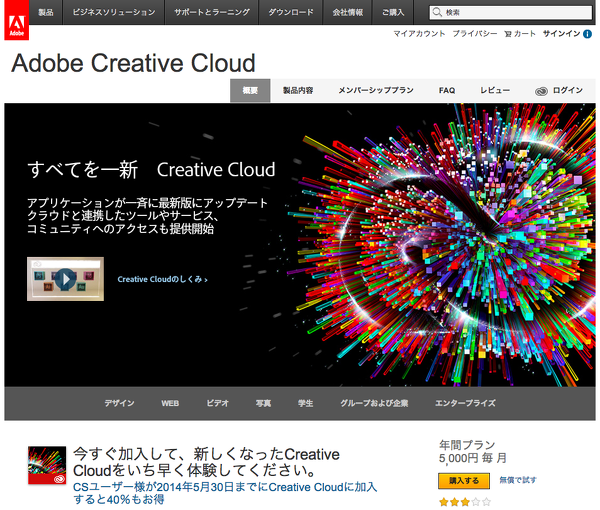Viewport: 600px width, 510px height.
Task: Click the yellow 購入する button
Action: (464, 481)
